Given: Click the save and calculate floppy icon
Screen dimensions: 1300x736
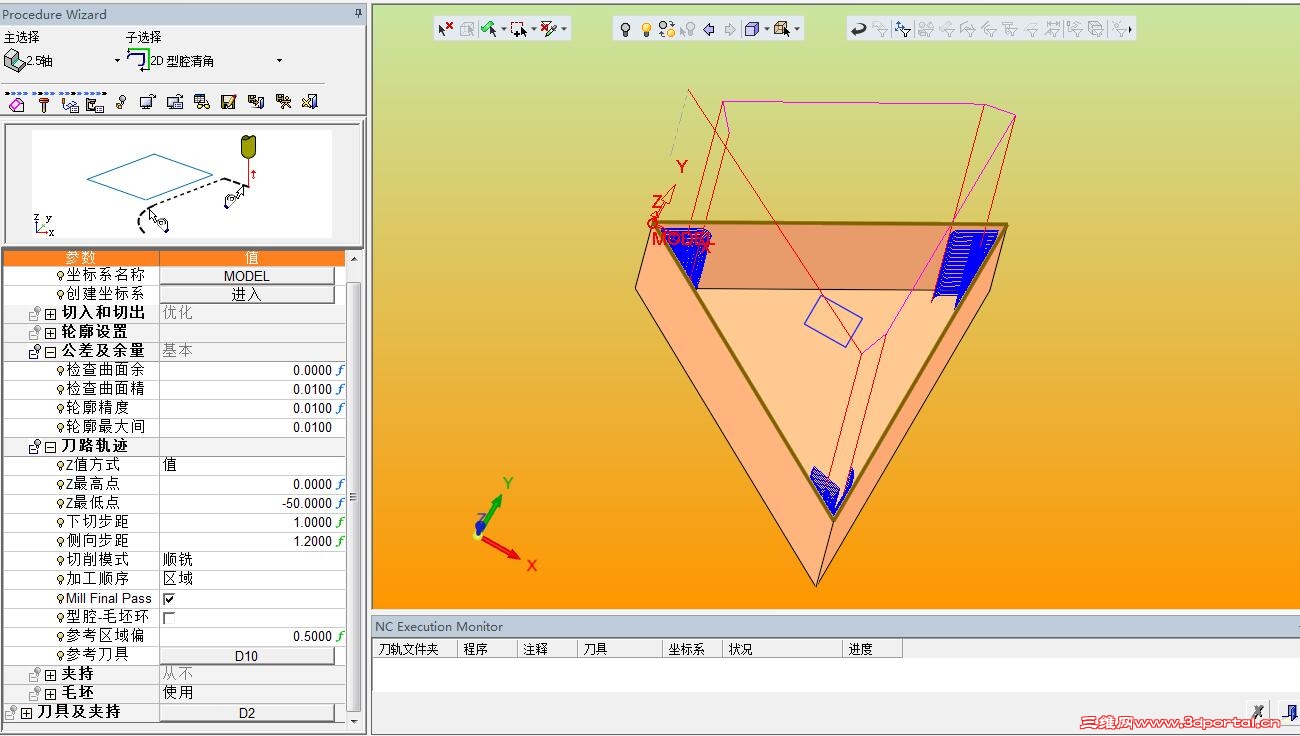Looking at the screenshot, I should [x=229, y=102].
